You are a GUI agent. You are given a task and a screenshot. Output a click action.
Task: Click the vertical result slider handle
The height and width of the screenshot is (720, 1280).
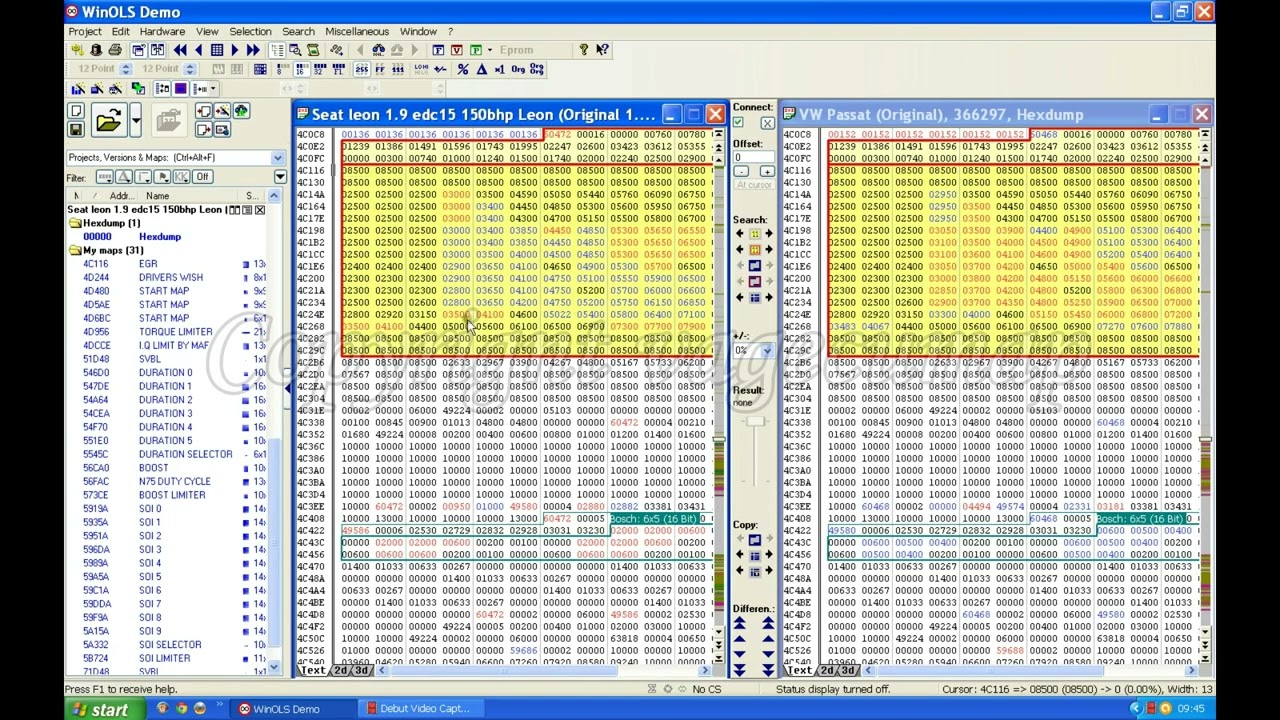tap(754, 421)
